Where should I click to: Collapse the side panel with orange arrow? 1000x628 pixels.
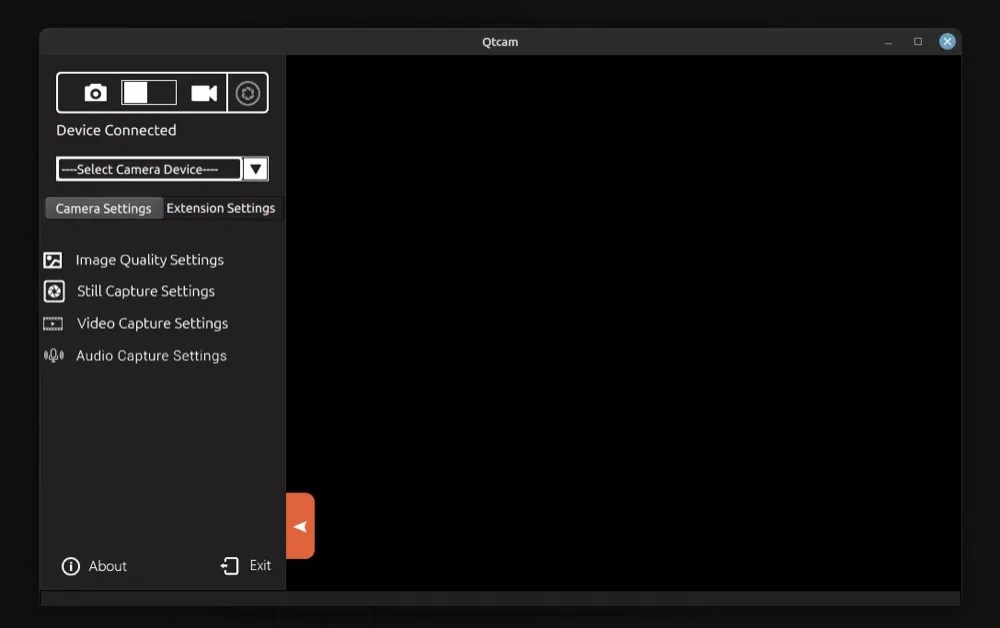point(299,525)
